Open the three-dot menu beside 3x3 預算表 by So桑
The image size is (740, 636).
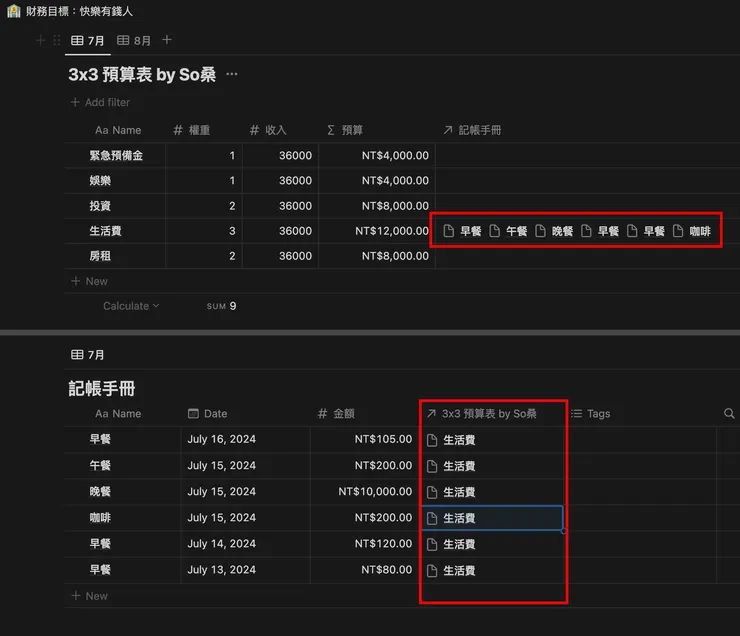coord(232,74)
